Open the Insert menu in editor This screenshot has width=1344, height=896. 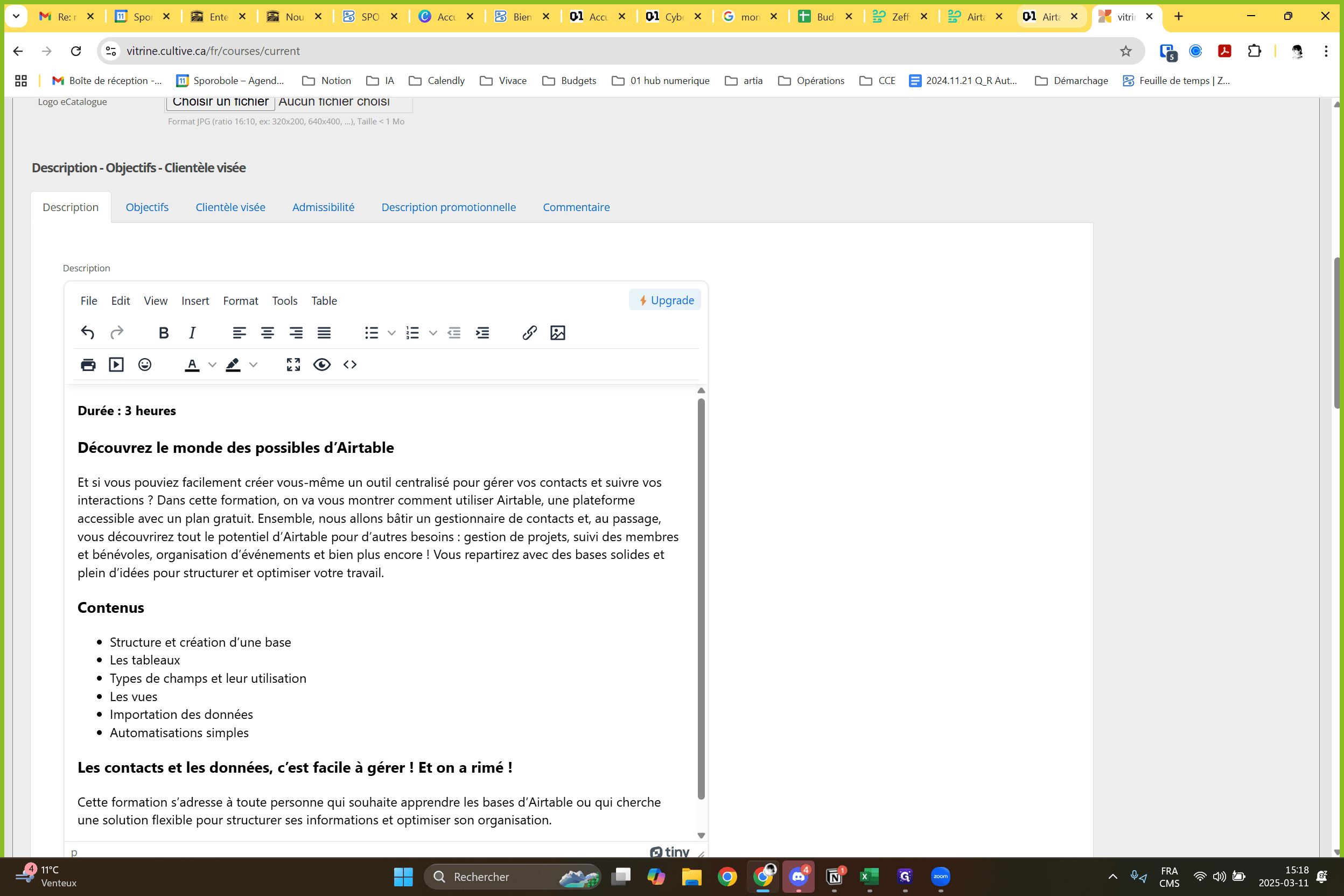pos(195,300)
